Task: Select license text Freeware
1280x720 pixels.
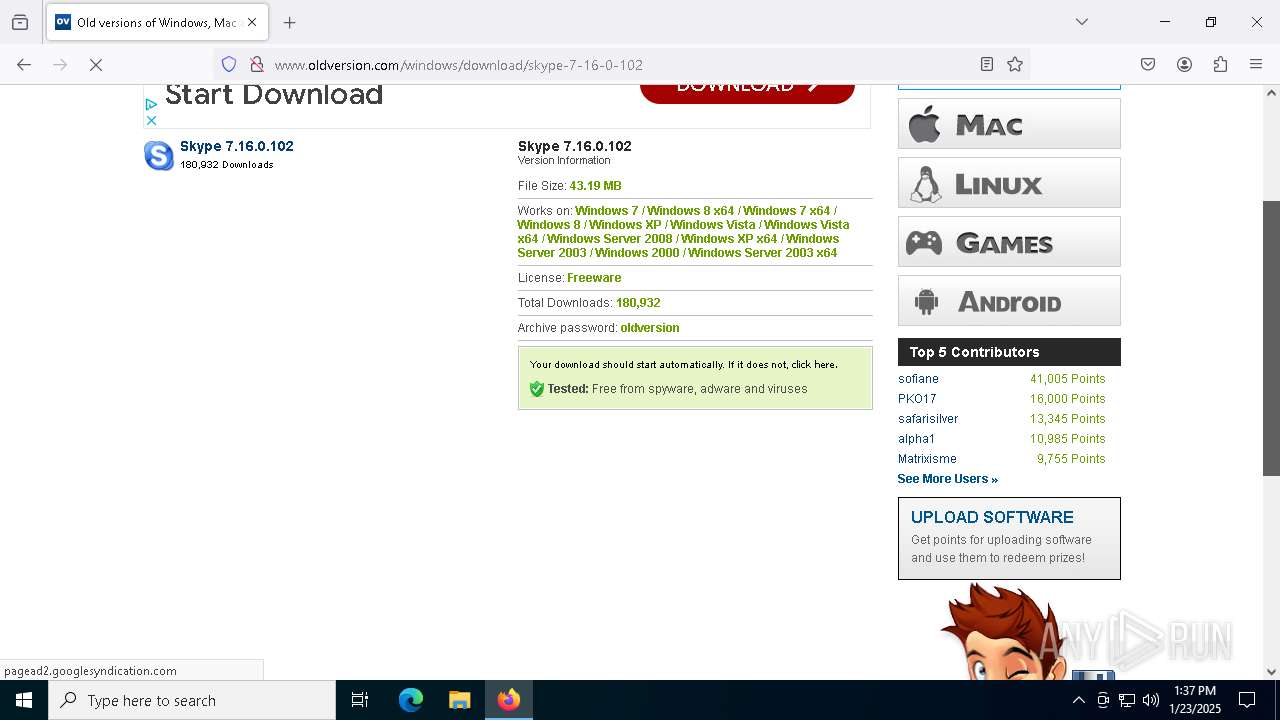Action: click(594, 278)
